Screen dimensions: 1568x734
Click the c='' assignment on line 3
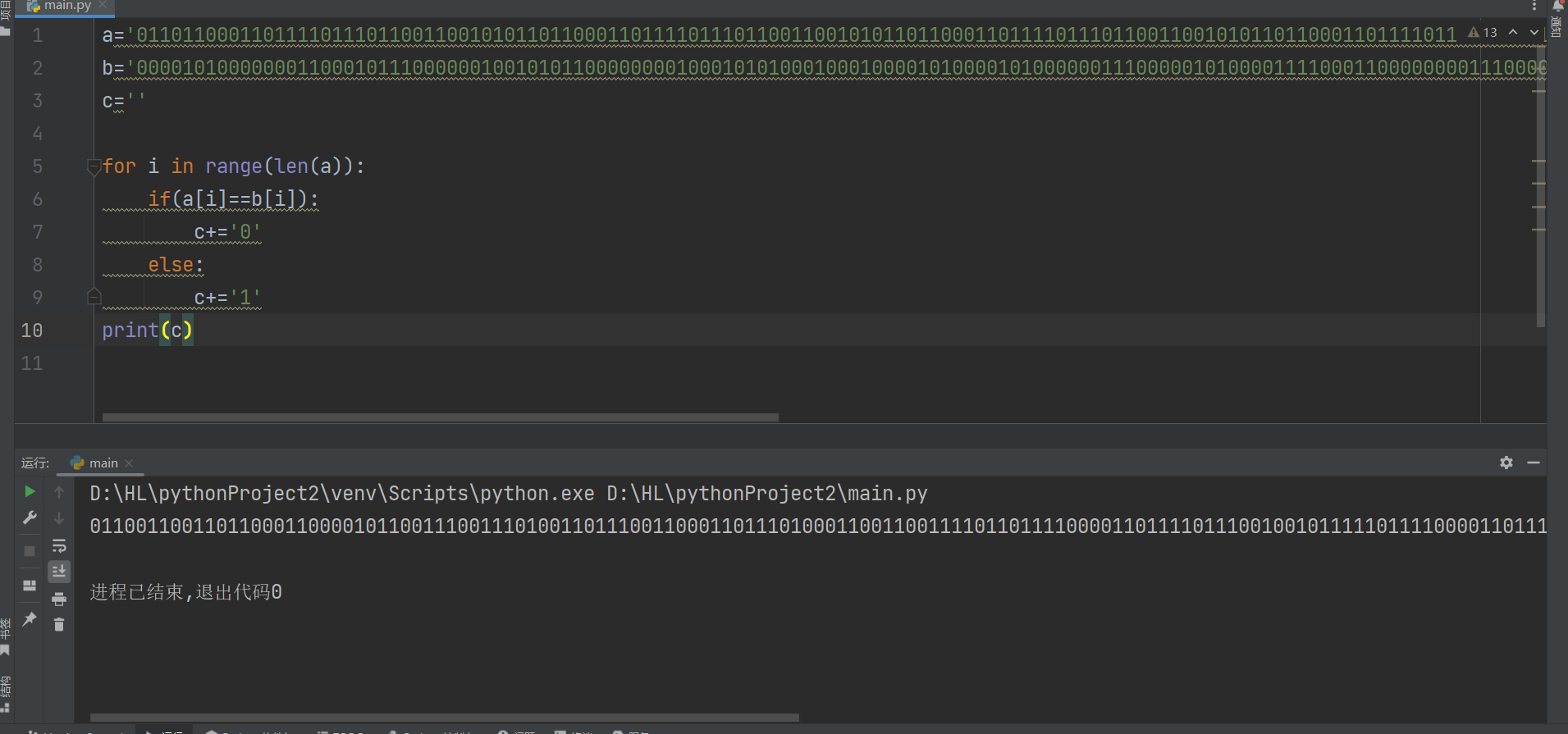pos(124,101)
